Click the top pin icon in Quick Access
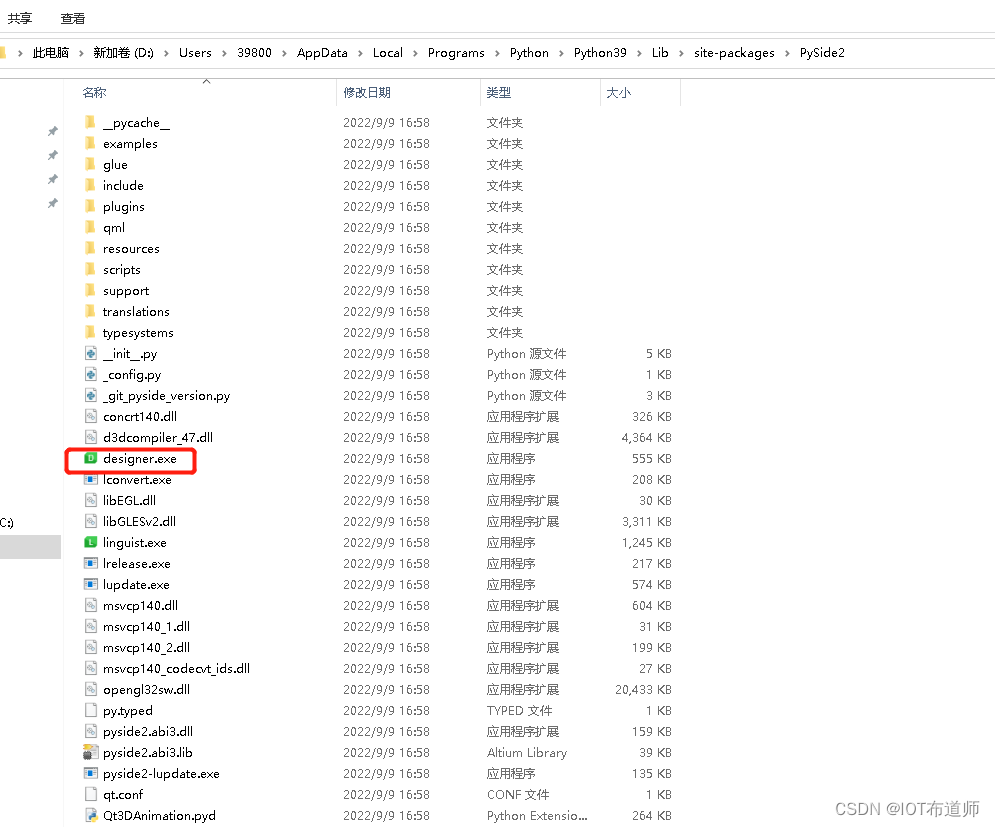Screen dimensions: 995x827 point(53,131)
